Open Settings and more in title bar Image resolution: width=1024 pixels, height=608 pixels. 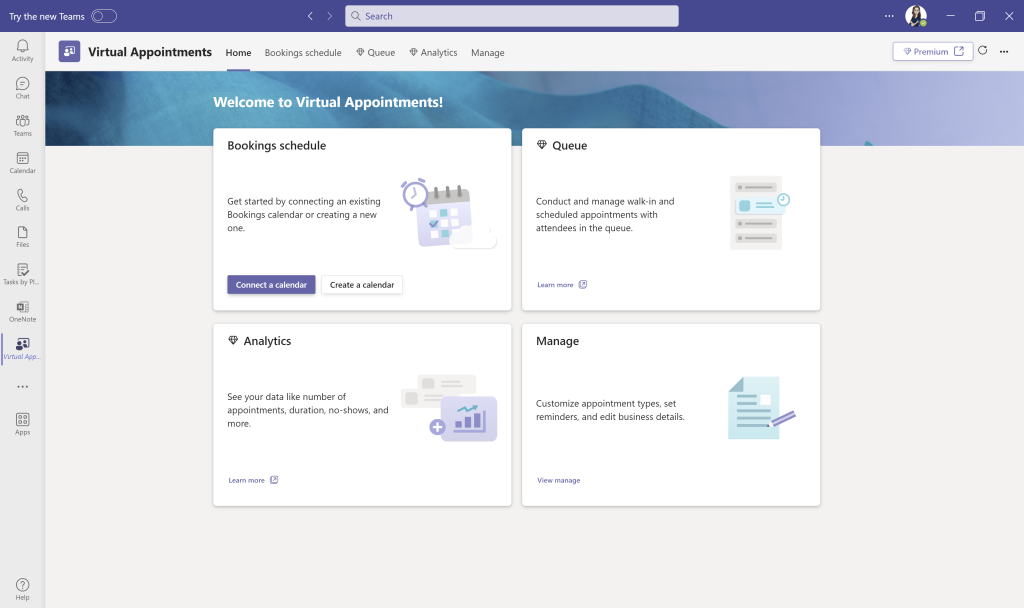pyautogui.click(x=889, y=16)
